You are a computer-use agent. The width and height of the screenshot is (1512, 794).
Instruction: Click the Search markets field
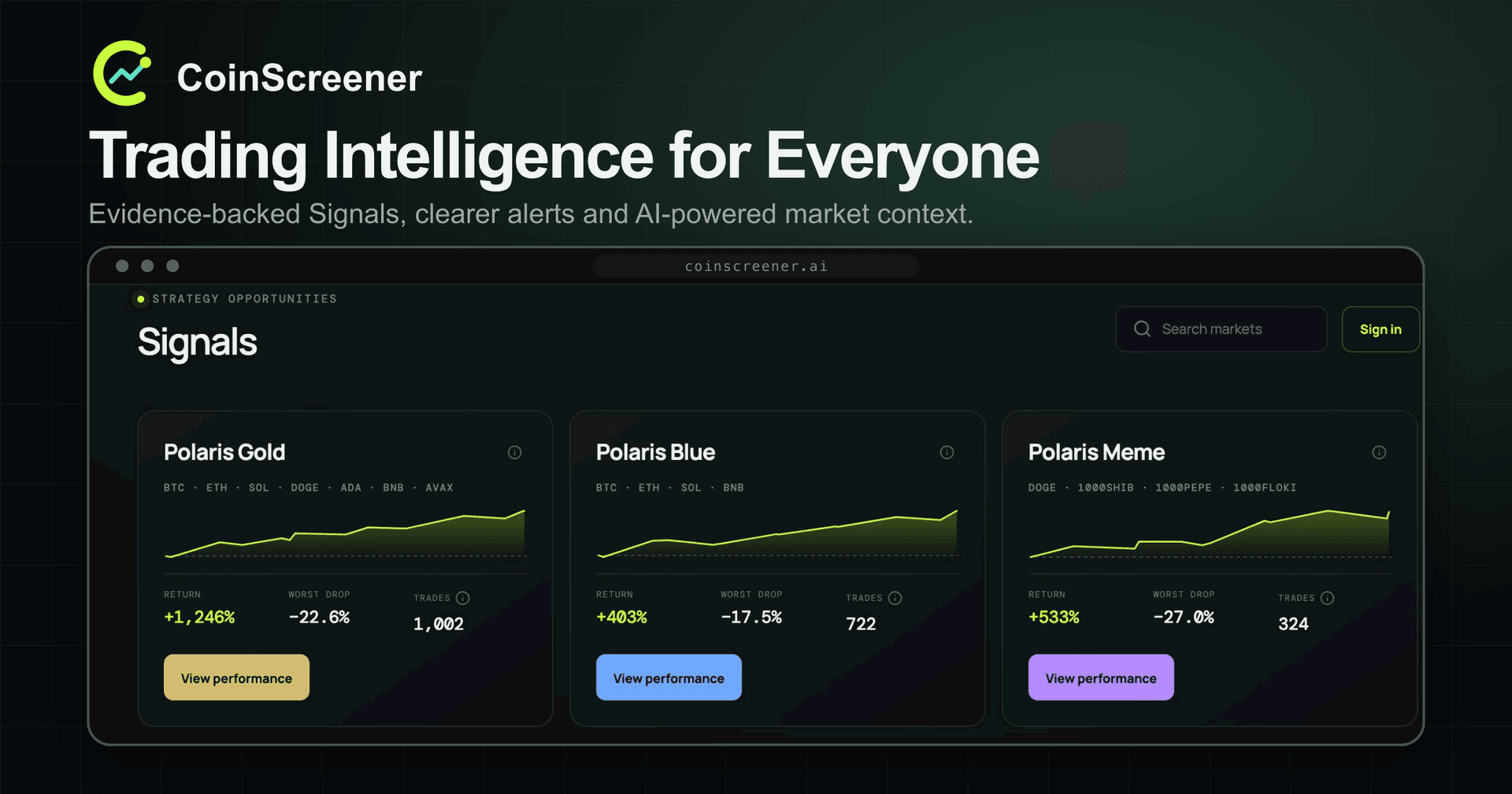pos(1221,329)
